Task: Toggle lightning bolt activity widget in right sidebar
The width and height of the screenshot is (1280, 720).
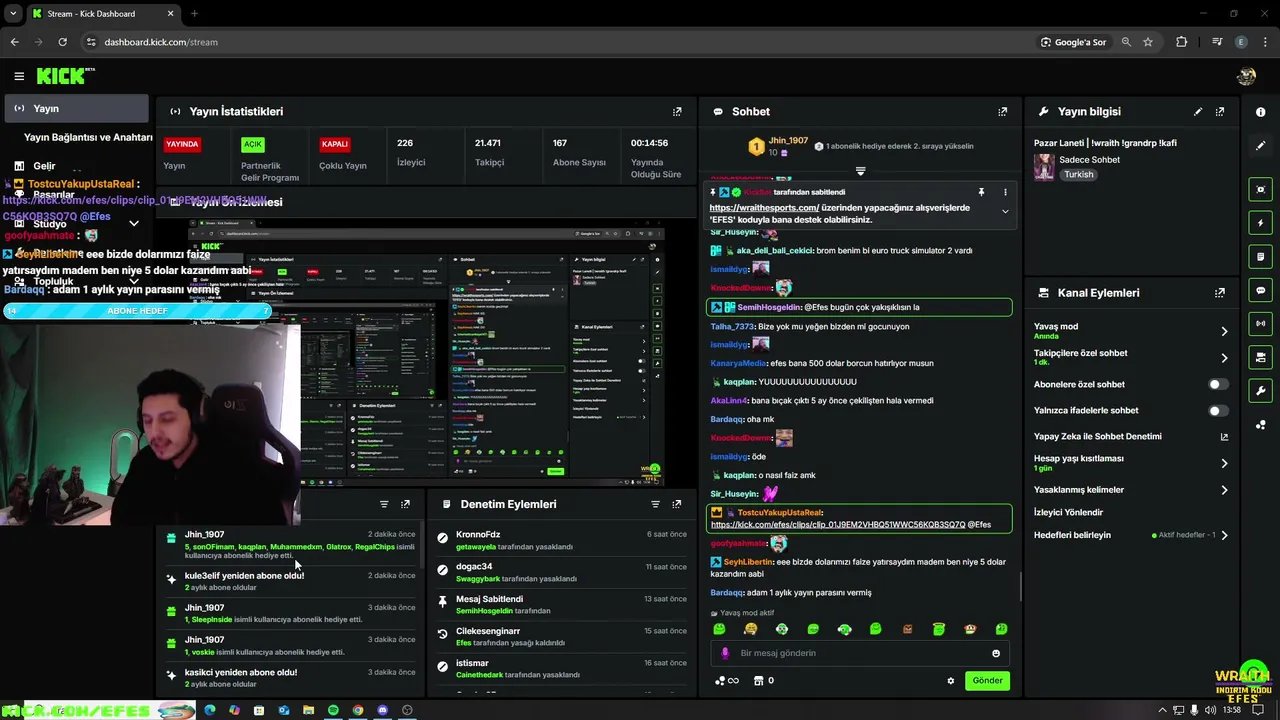Action: pos(1260,223)
